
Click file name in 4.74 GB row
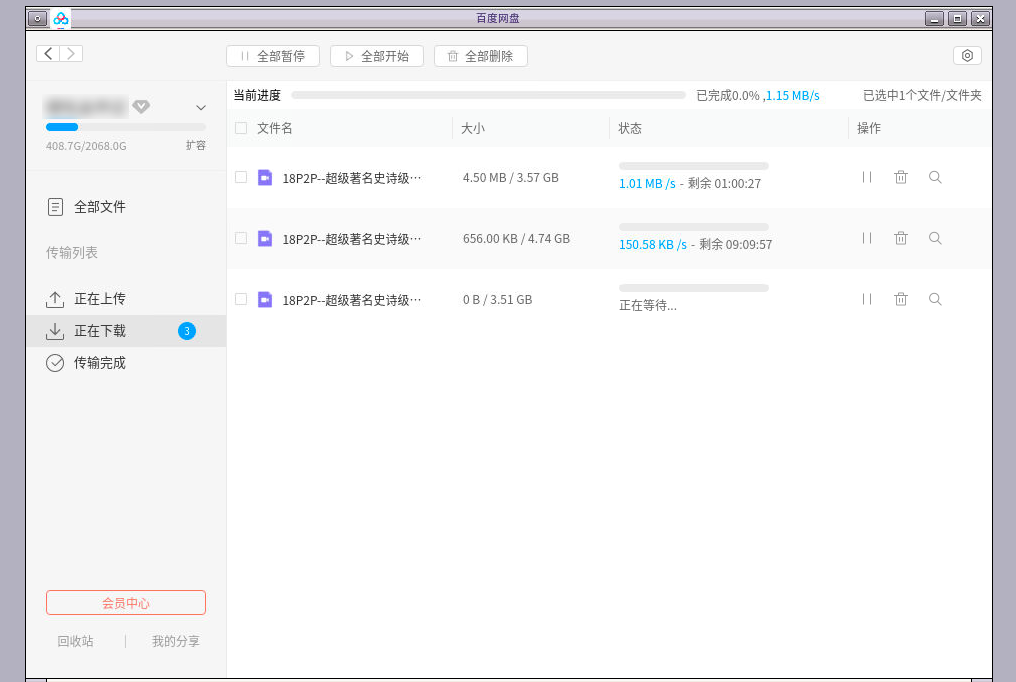point(352,239)
